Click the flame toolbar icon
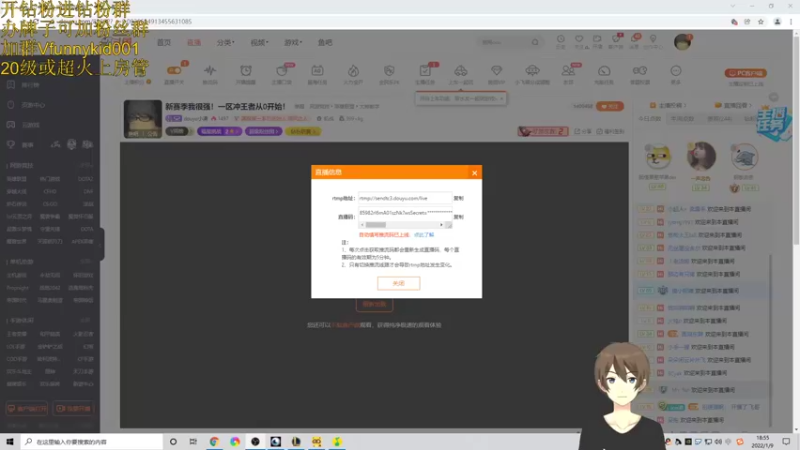800x450 pixels. pos(353,70)
